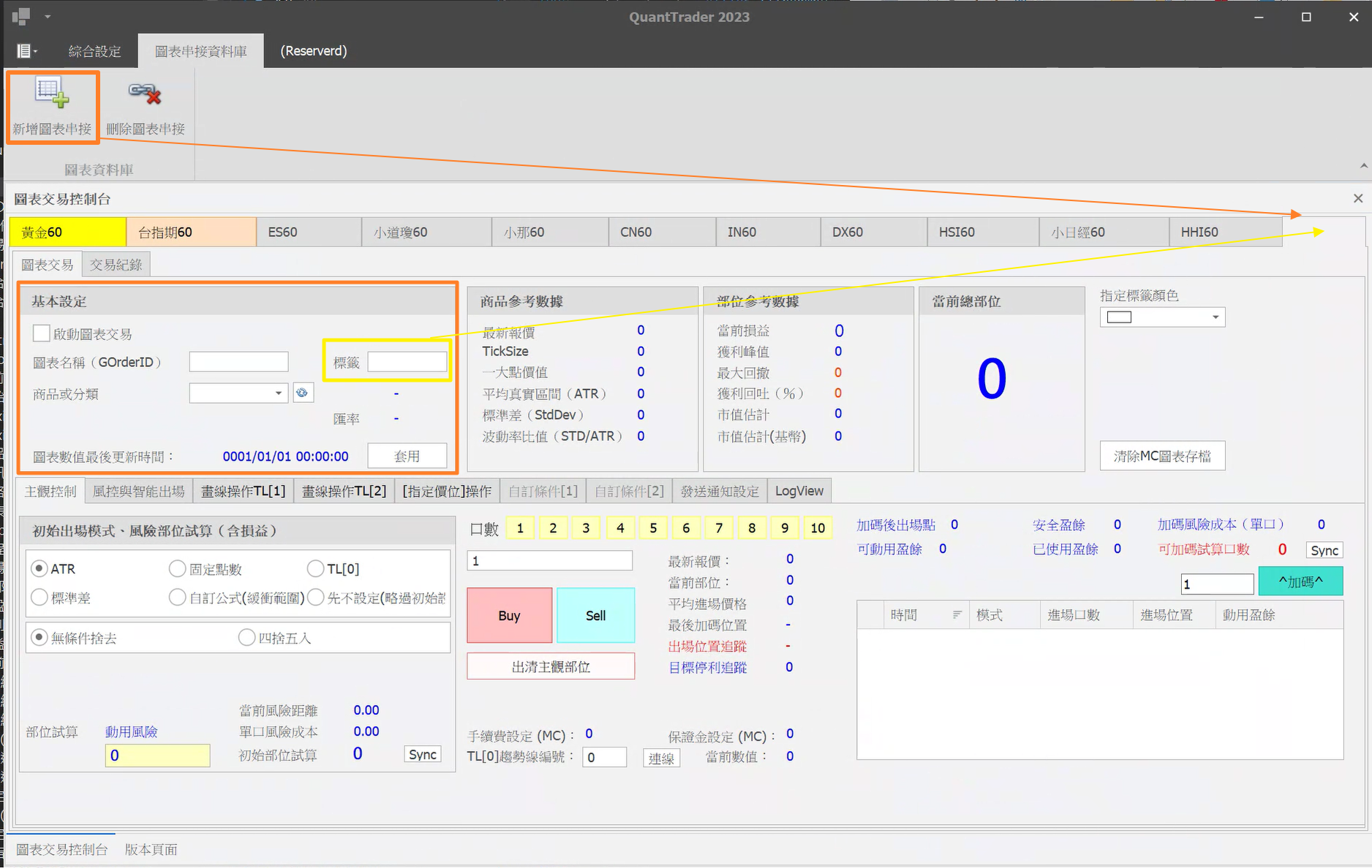Choose 無條件捨去 rounding option
This screenshot has height=868, width=1372.
tap(39, 638)
